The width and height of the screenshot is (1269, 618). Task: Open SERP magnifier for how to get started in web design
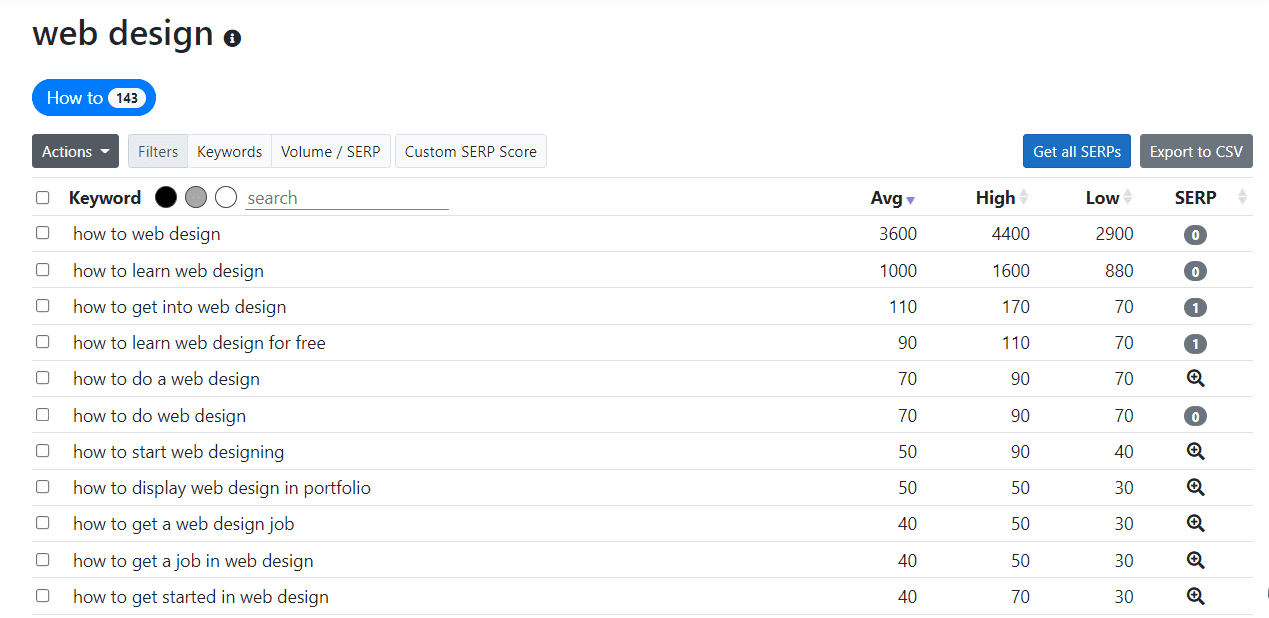tap(1195, 596)
